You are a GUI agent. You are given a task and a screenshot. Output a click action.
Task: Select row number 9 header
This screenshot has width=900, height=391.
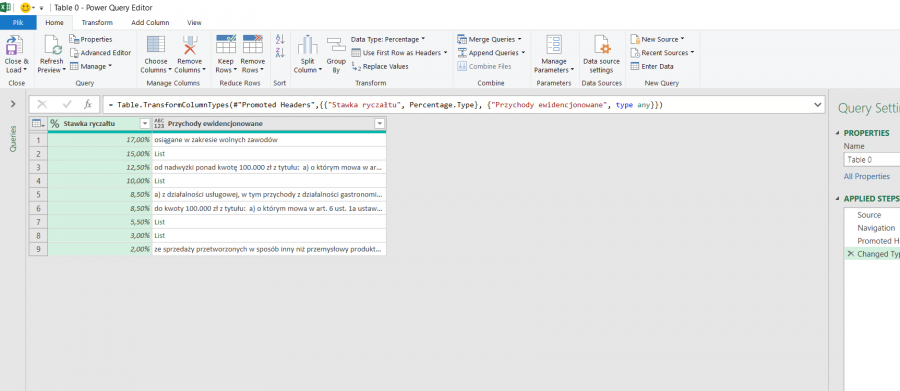click(x=38, y=249)
